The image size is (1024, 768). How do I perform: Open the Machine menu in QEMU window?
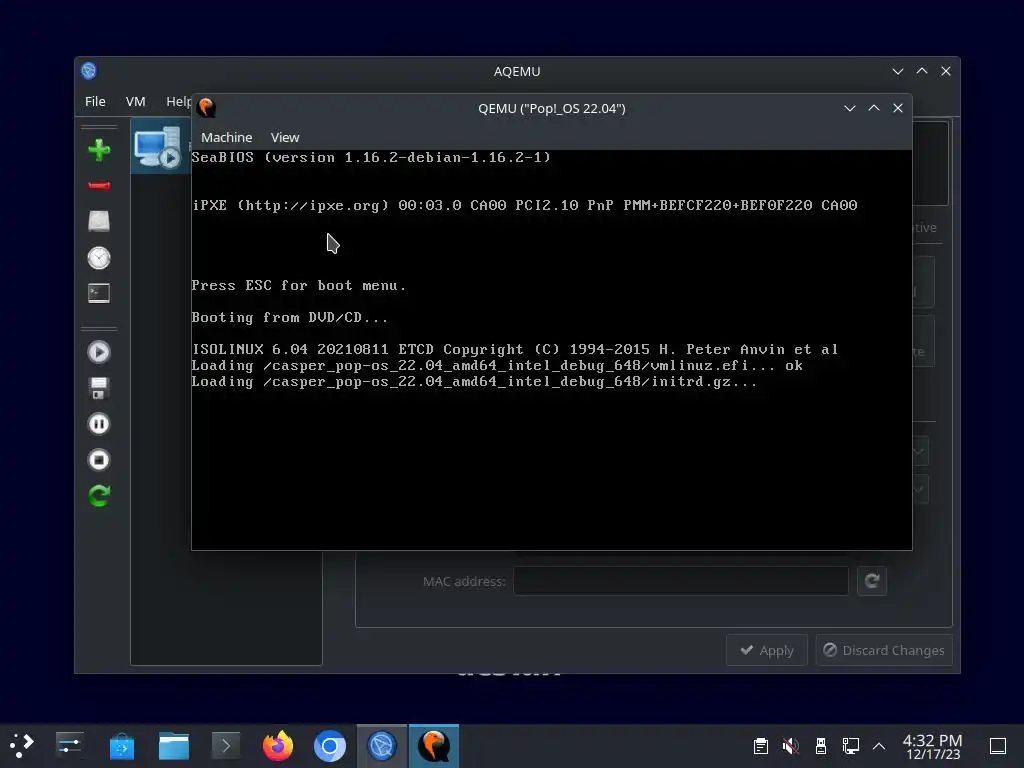click(x=227, y=137)
